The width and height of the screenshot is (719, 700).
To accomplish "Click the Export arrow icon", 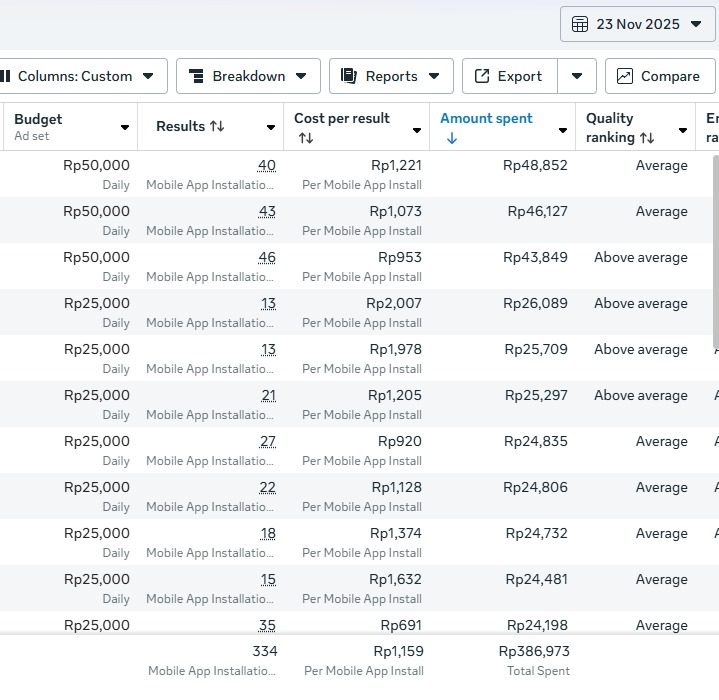I will point(482,76).
